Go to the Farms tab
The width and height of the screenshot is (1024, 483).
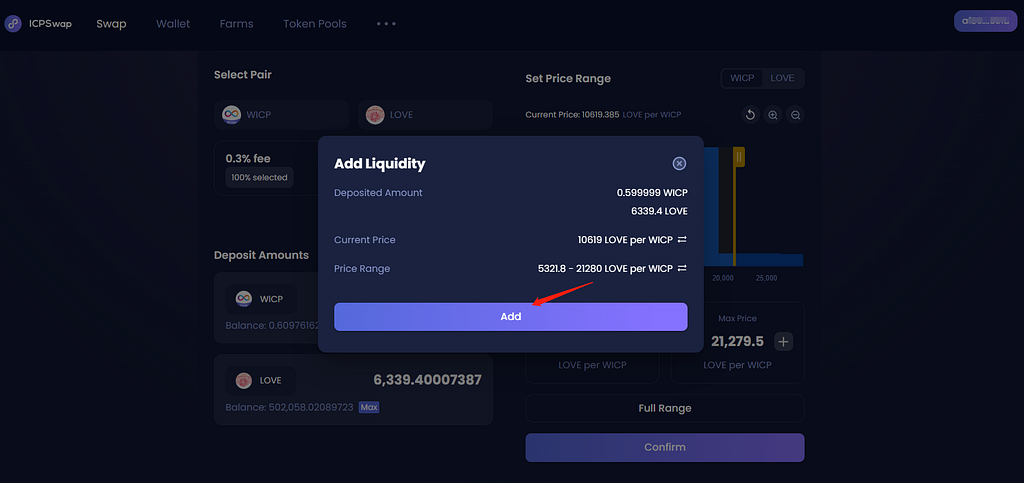(236, 24)
